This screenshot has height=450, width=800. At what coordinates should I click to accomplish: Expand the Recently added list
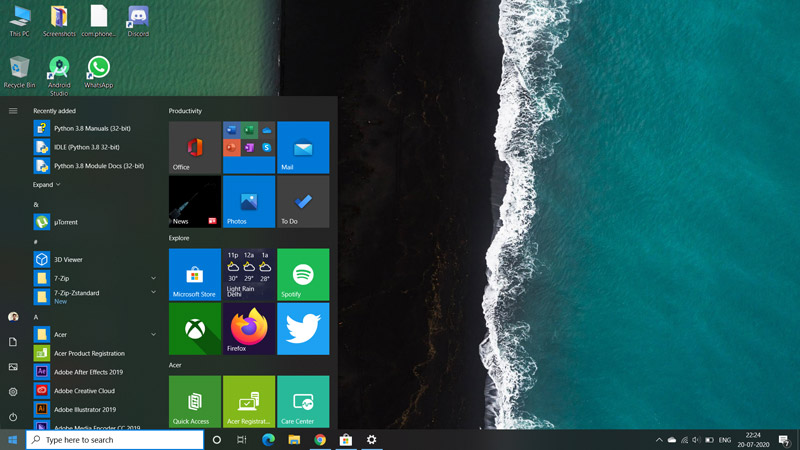tap(46, 185)
